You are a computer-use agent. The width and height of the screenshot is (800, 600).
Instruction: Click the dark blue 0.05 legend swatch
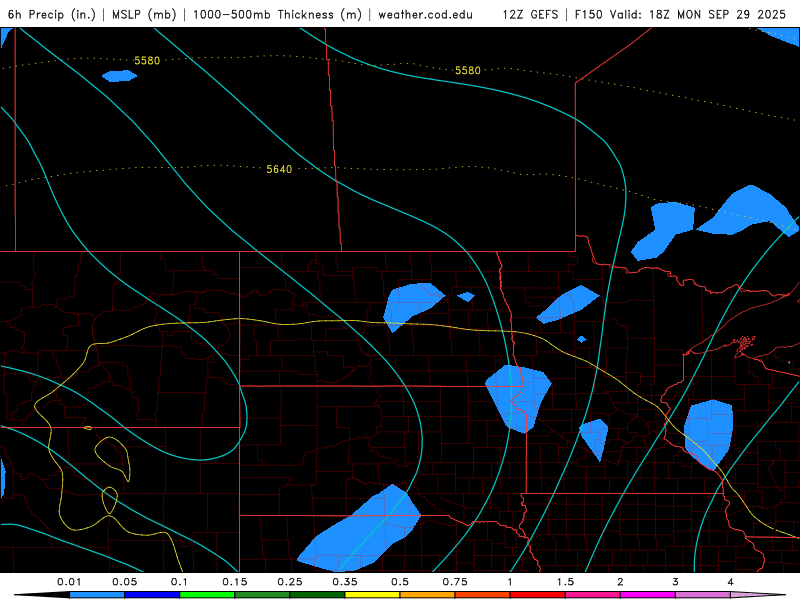152,595
